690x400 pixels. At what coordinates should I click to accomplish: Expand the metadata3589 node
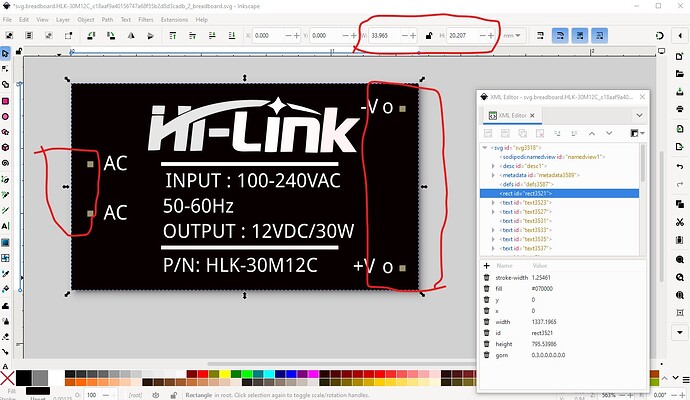pyautogui.click(x=494, y=175)
